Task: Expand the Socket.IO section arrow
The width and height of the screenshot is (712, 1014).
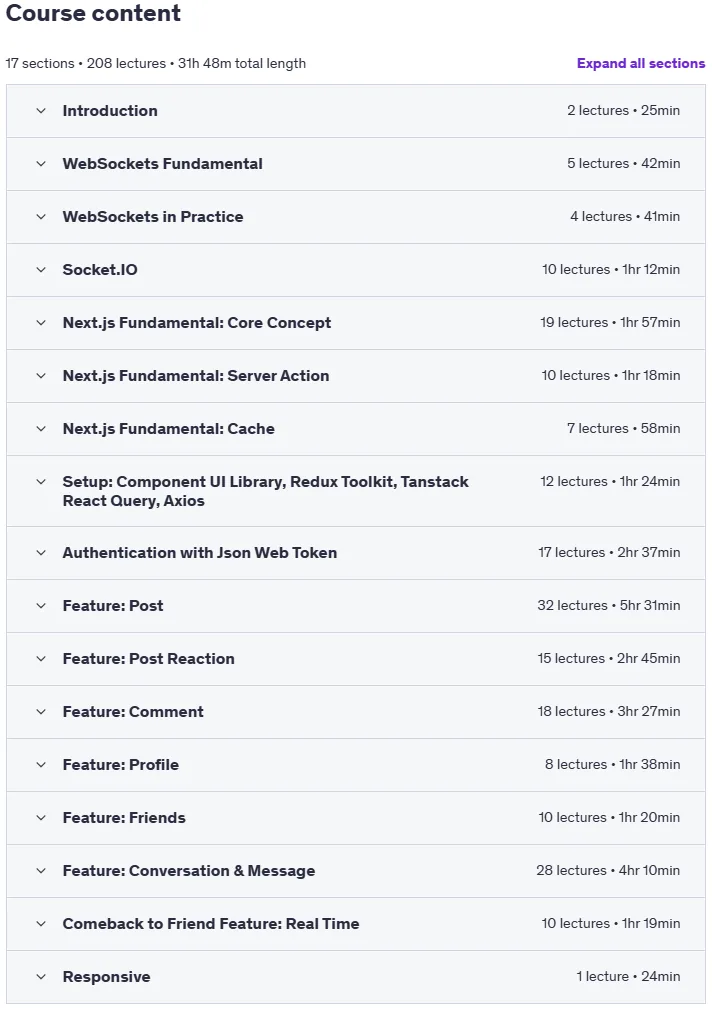Action: click(41, 270)
